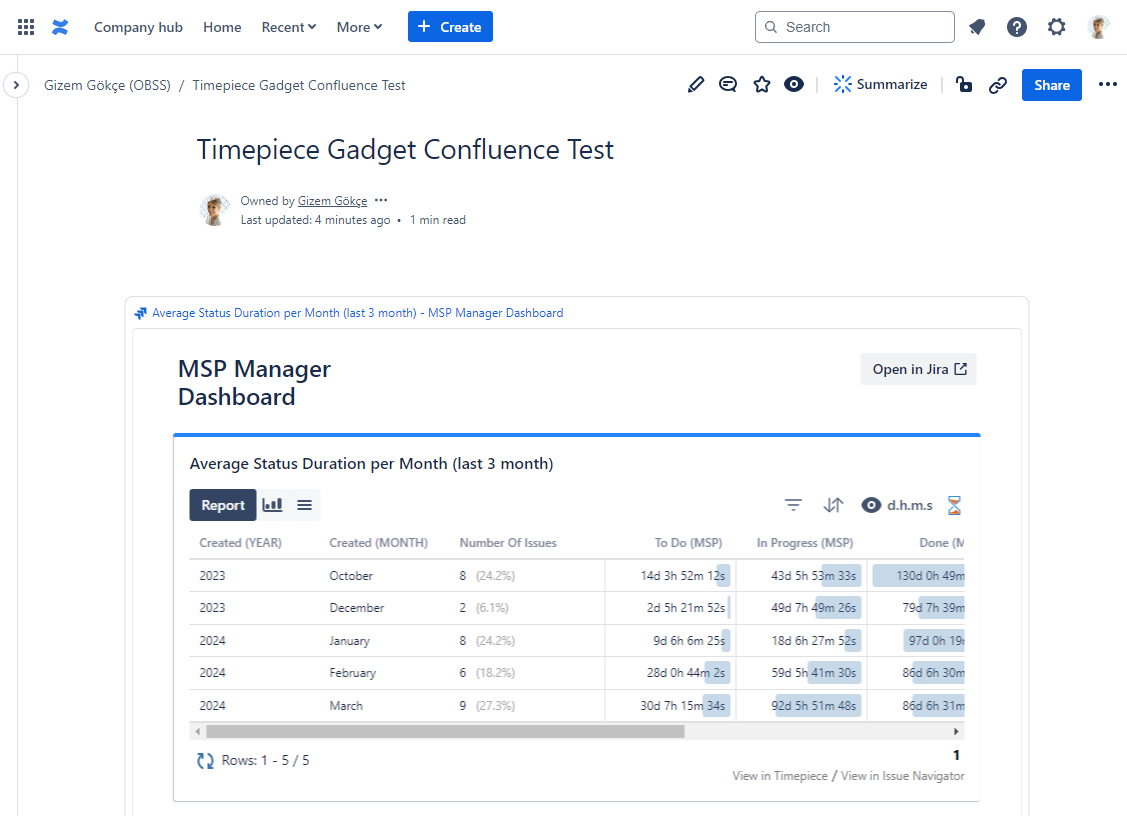
Task: Toggle watching via the eye icon
Action: click(794, 84)
